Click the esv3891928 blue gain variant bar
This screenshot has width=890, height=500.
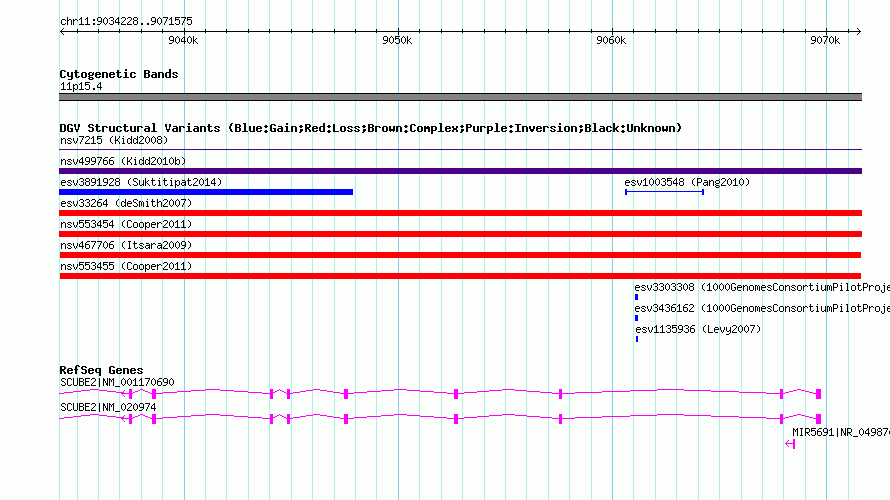[206, 192]
